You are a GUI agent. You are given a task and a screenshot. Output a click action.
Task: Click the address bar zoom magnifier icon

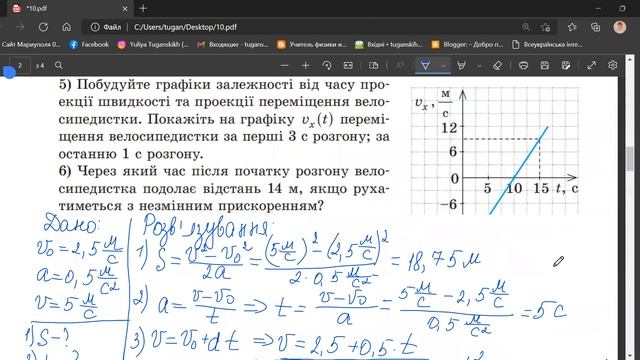pos(526,27)
